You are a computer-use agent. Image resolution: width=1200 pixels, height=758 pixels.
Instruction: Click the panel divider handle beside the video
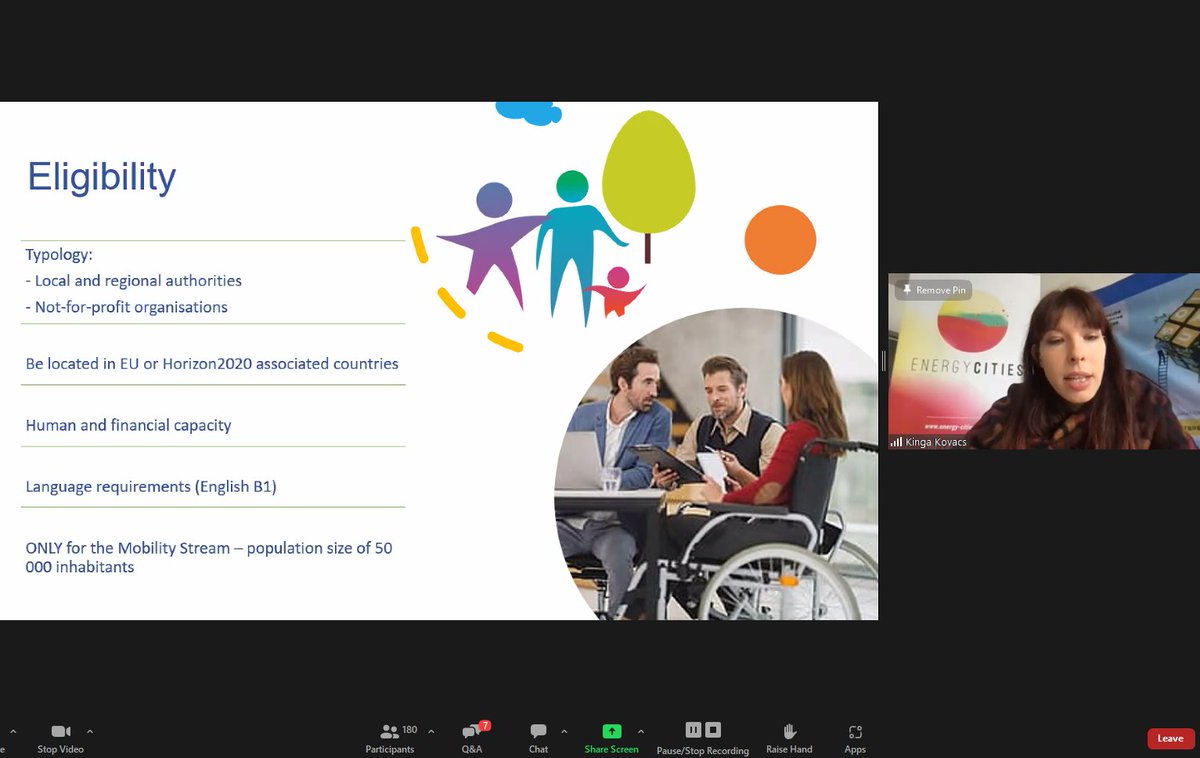pos(883,361)
